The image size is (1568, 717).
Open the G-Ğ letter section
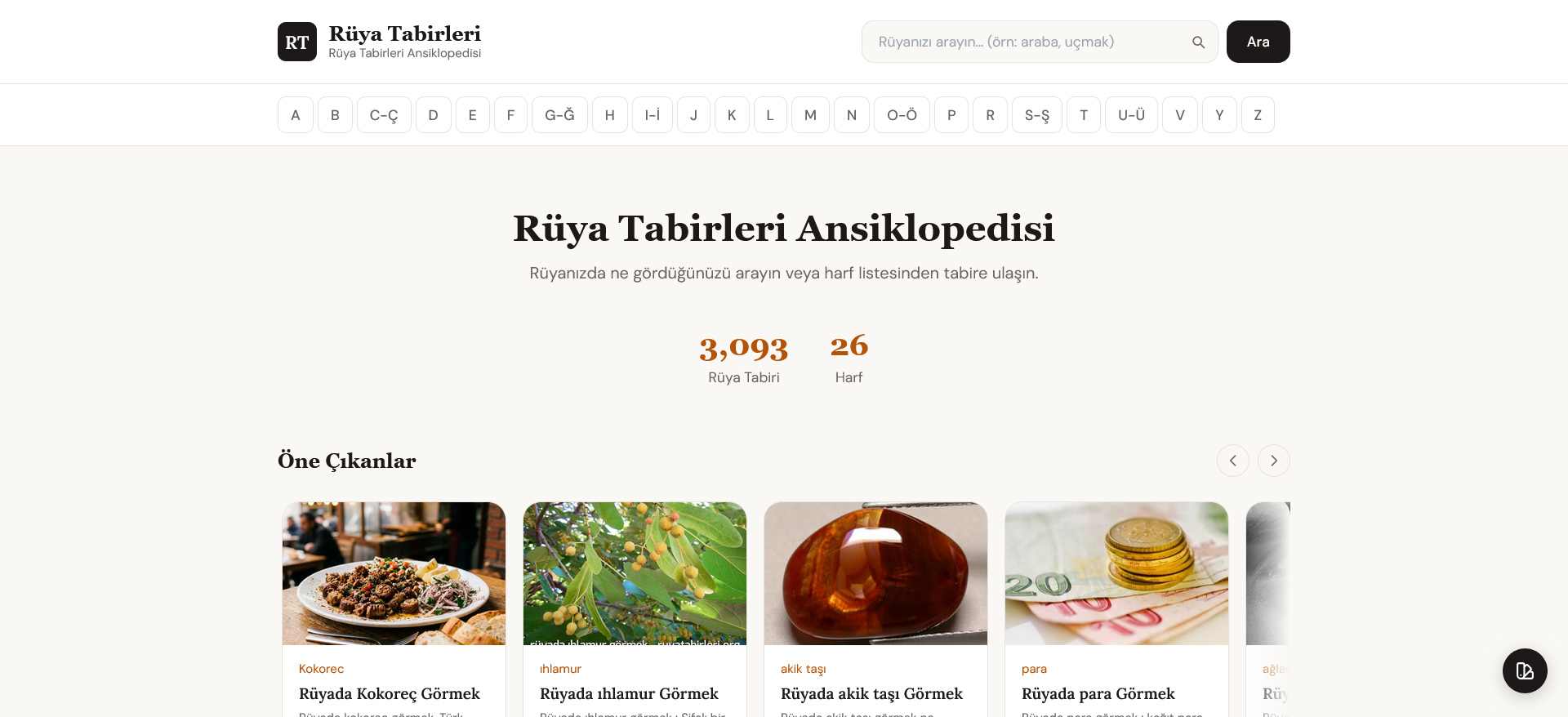(x=559, y=115)
